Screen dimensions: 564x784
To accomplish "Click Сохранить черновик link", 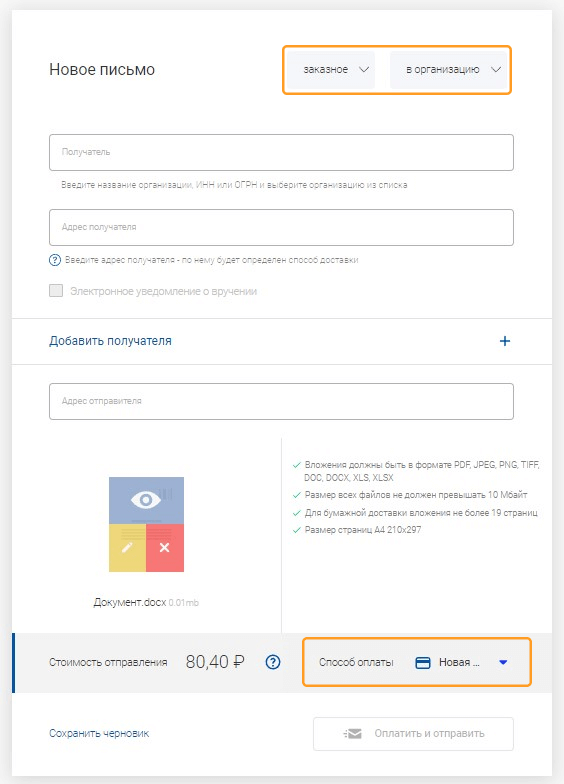I will coord(99,734).
